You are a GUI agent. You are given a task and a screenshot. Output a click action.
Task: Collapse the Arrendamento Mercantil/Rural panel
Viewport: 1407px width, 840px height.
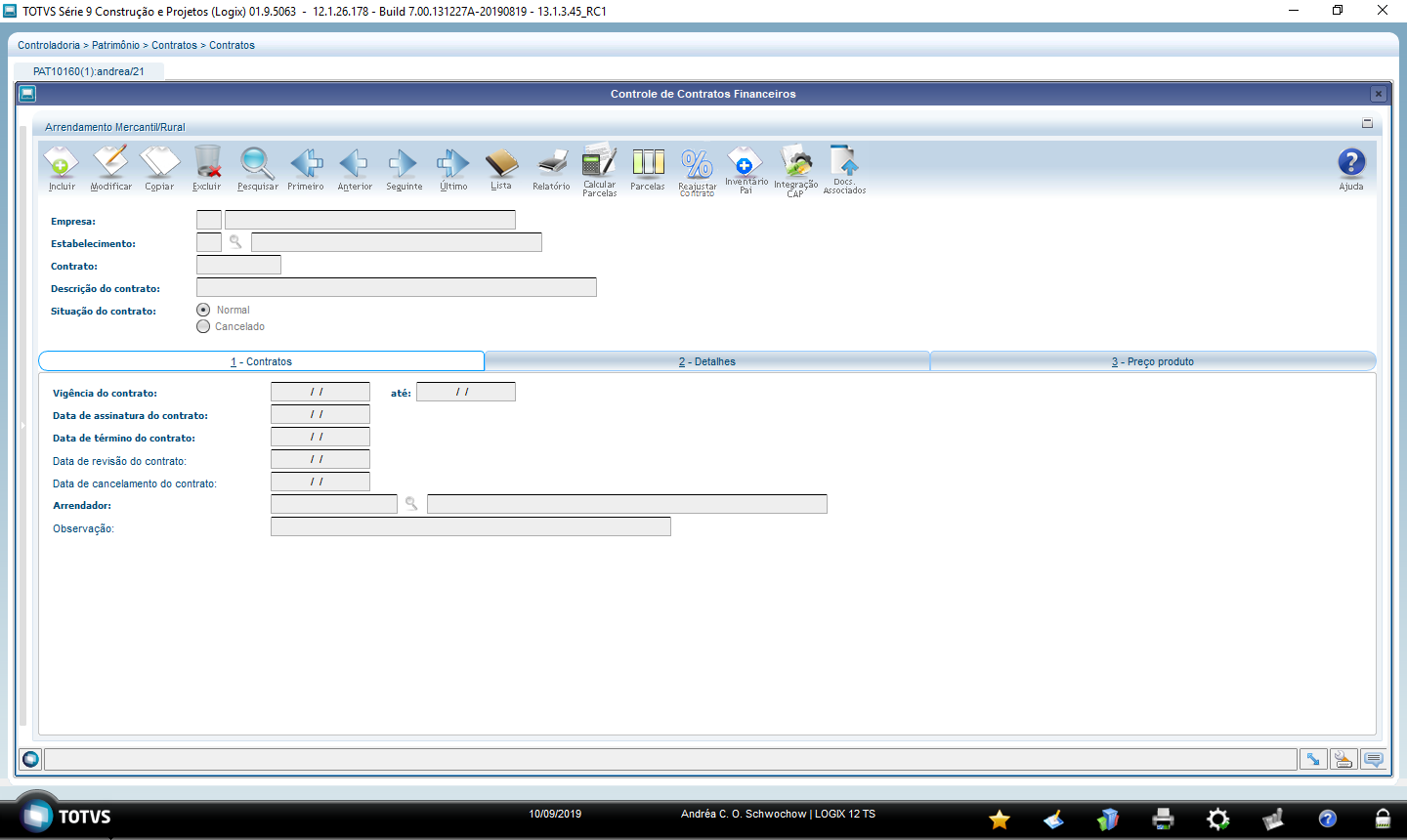point(1367,123)
